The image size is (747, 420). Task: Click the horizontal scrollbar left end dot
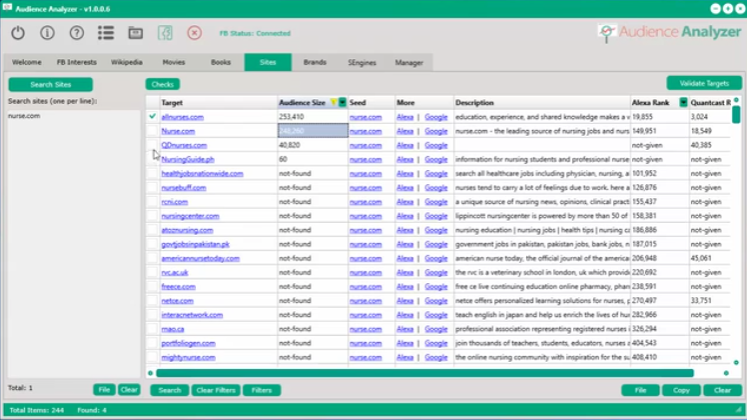pos(151,373)
